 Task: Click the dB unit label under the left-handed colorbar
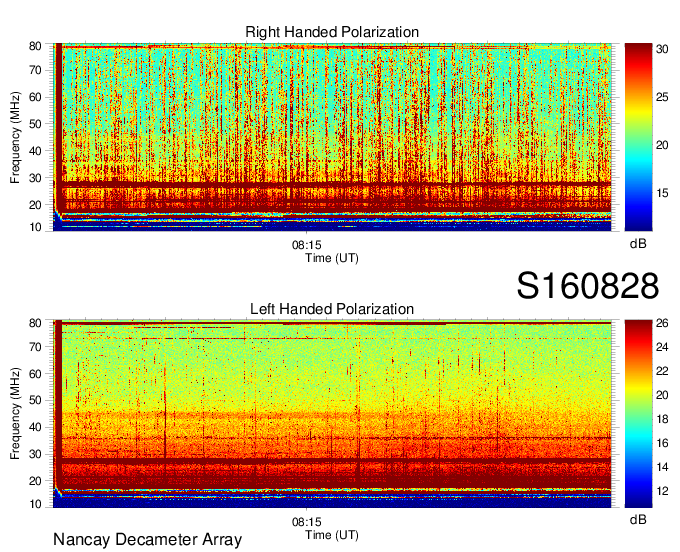point(638,519)
